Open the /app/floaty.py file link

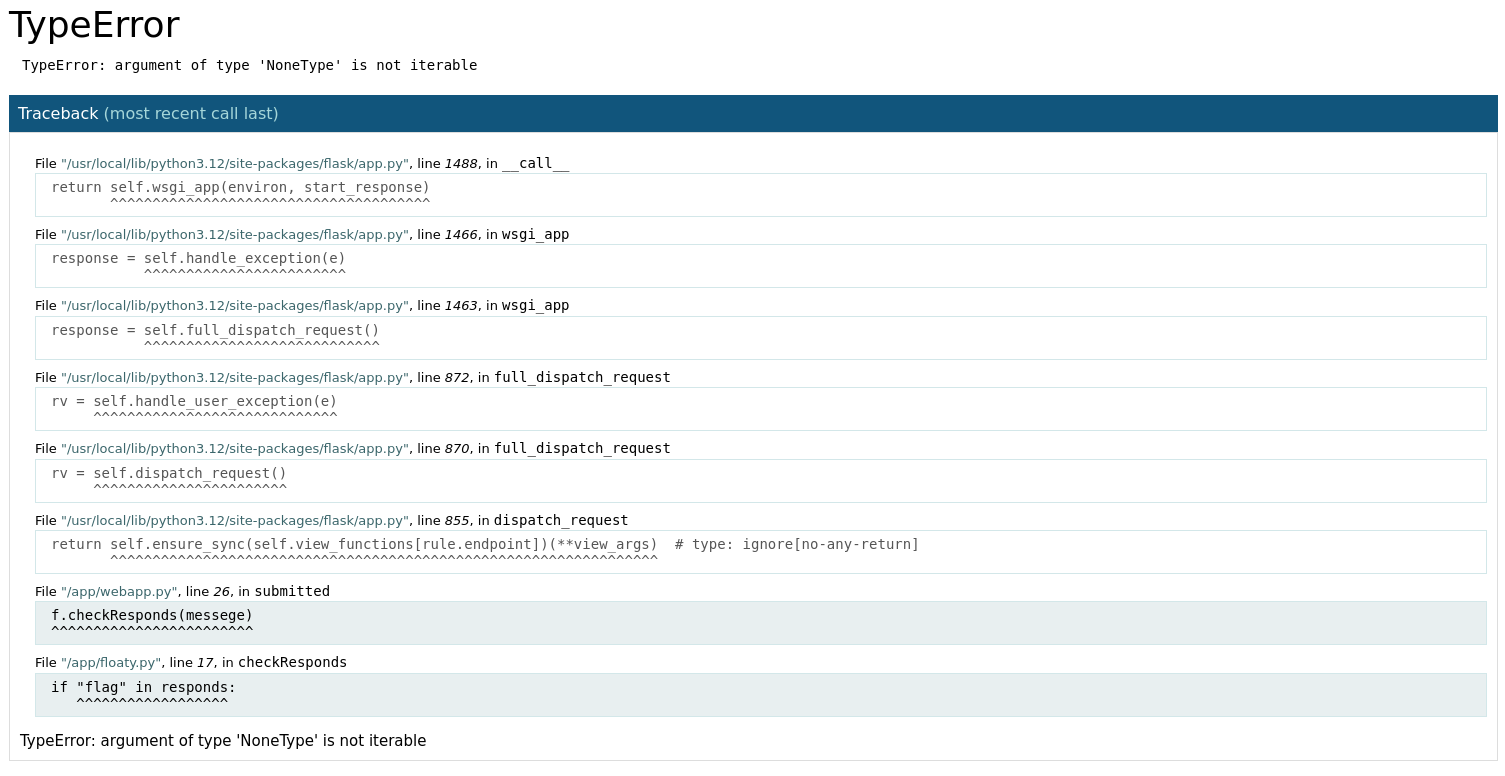point(110,662)
